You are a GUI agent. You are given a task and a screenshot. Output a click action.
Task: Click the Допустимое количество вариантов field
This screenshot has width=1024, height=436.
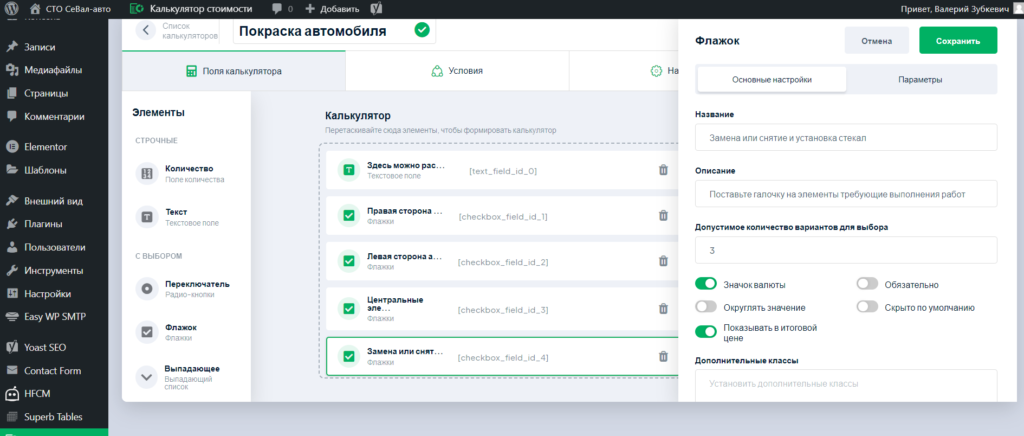pyautogui.click(x=847, y=250)
